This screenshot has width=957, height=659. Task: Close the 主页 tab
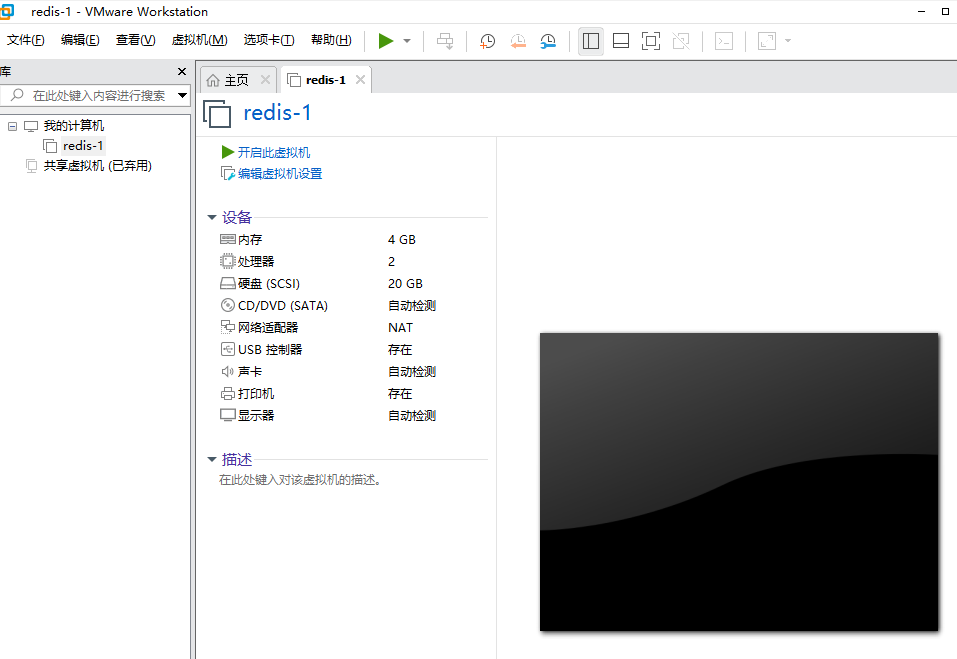265,79
